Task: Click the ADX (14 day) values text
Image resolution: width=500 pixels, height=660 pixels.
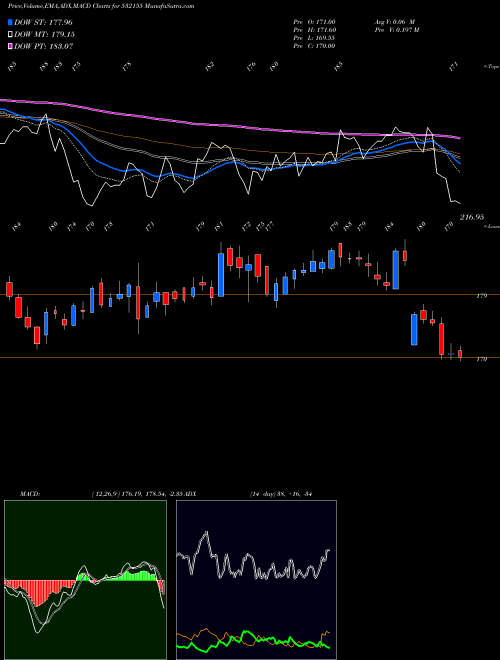Action: click(280, 494)
